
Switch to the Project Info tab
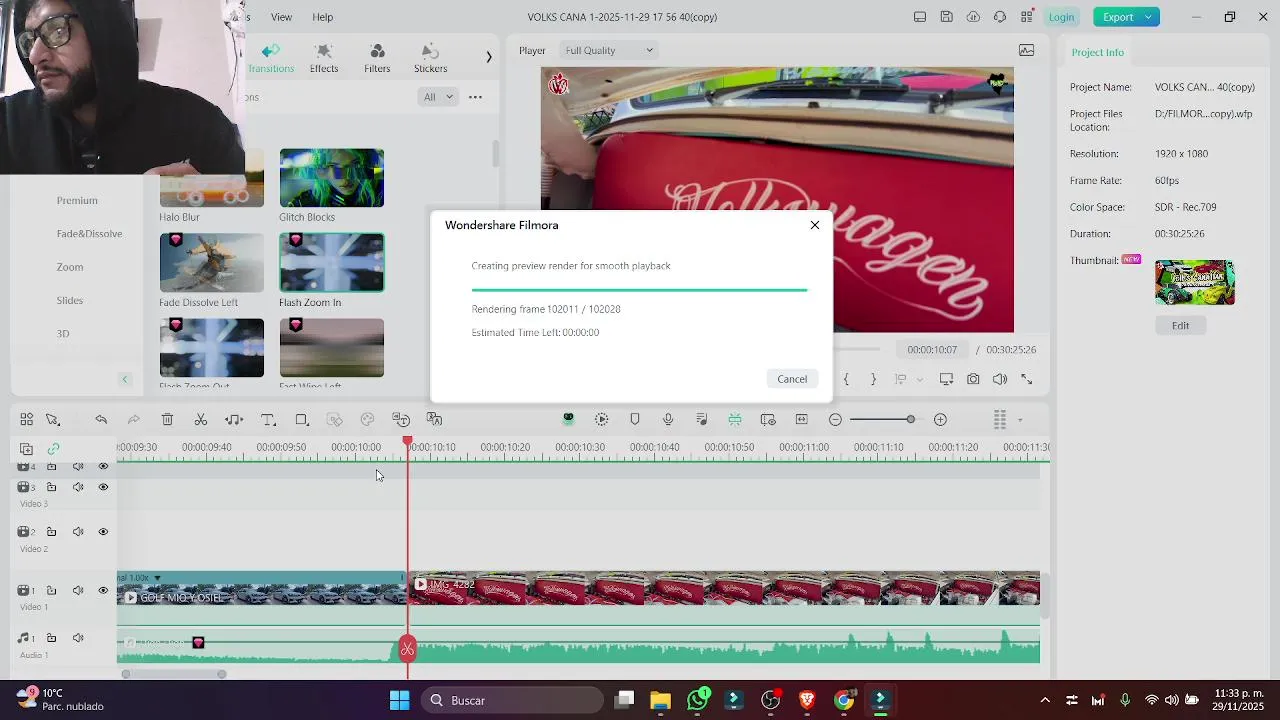click(x=1097, y=52)
